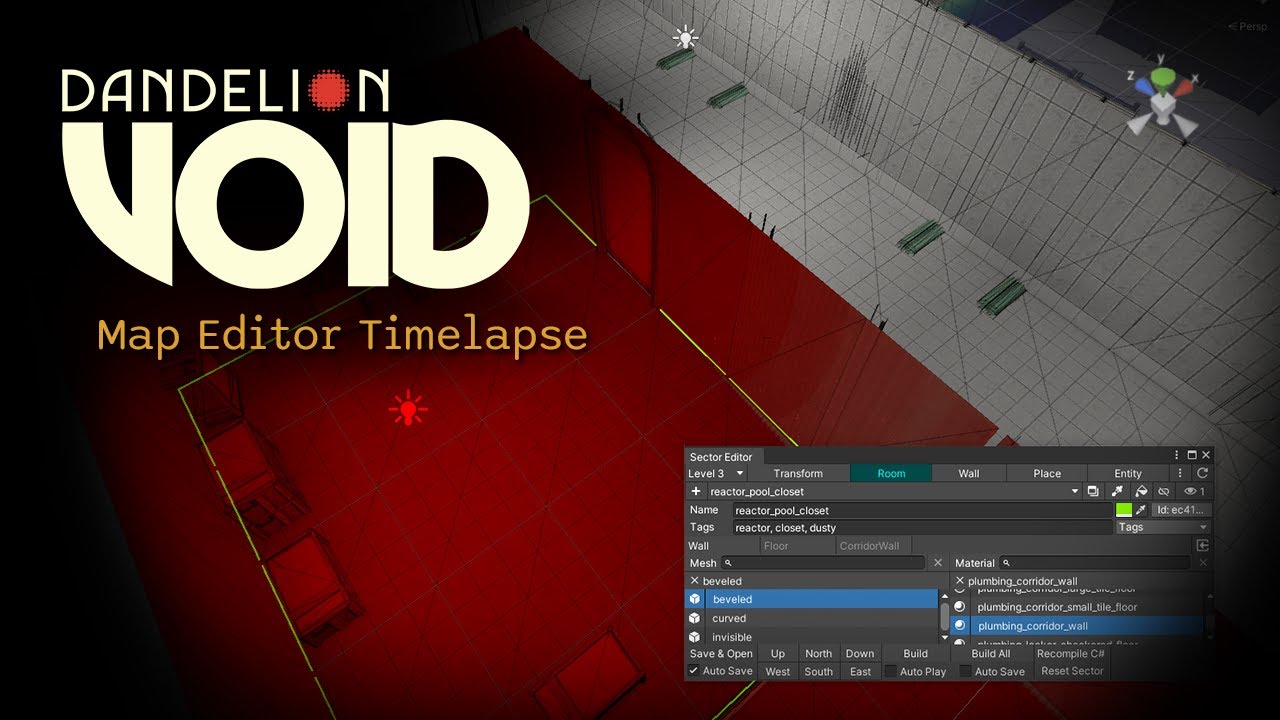This screenshot has height=720, width=1280.
Task: Click the Name input field
Action: (921, 510)
